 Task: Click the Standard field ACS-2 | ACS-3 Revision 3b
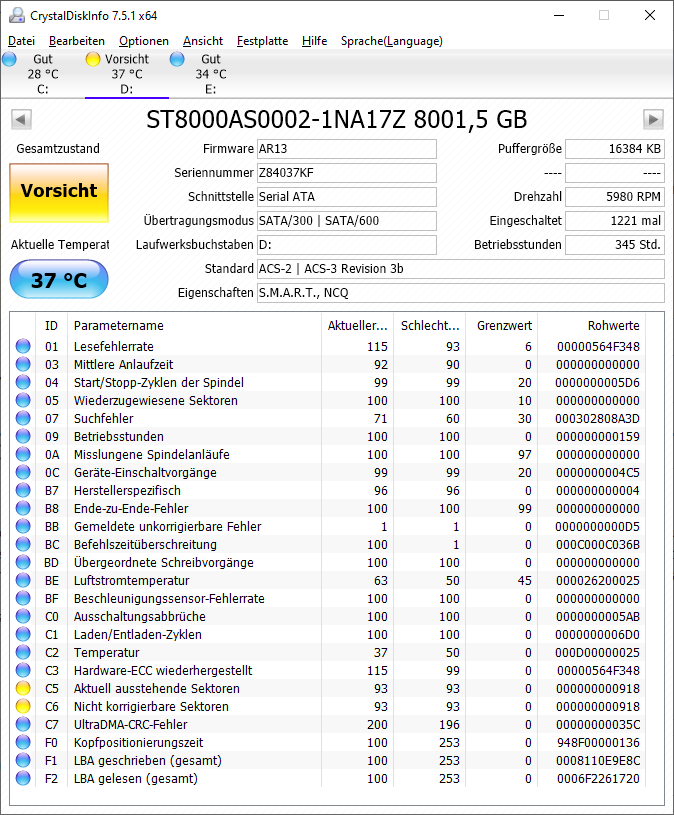click(x=460, y=269)
